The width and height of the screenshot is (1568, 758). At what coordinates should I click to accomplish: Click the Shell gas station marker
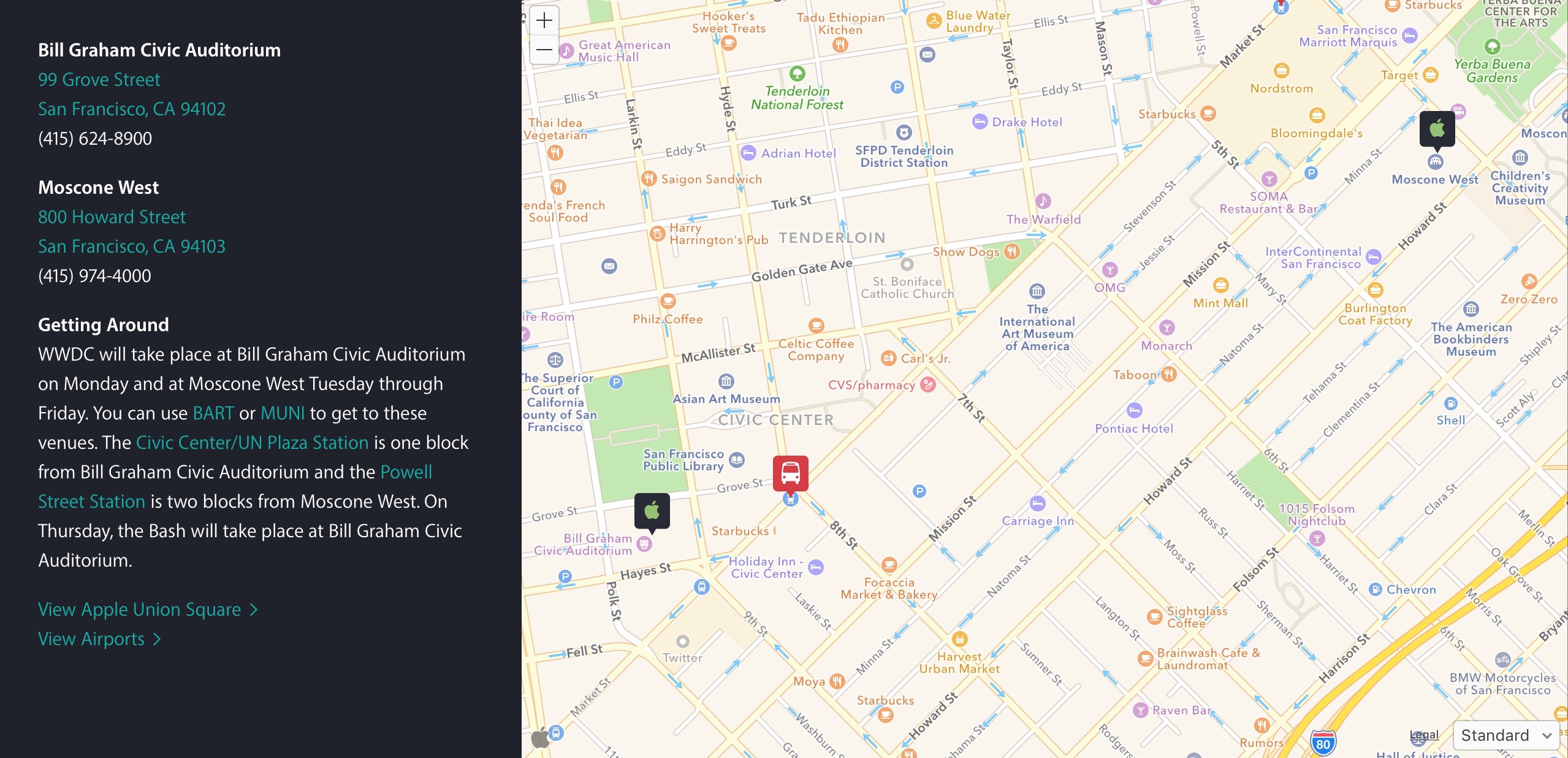(x=1451, y=404)
